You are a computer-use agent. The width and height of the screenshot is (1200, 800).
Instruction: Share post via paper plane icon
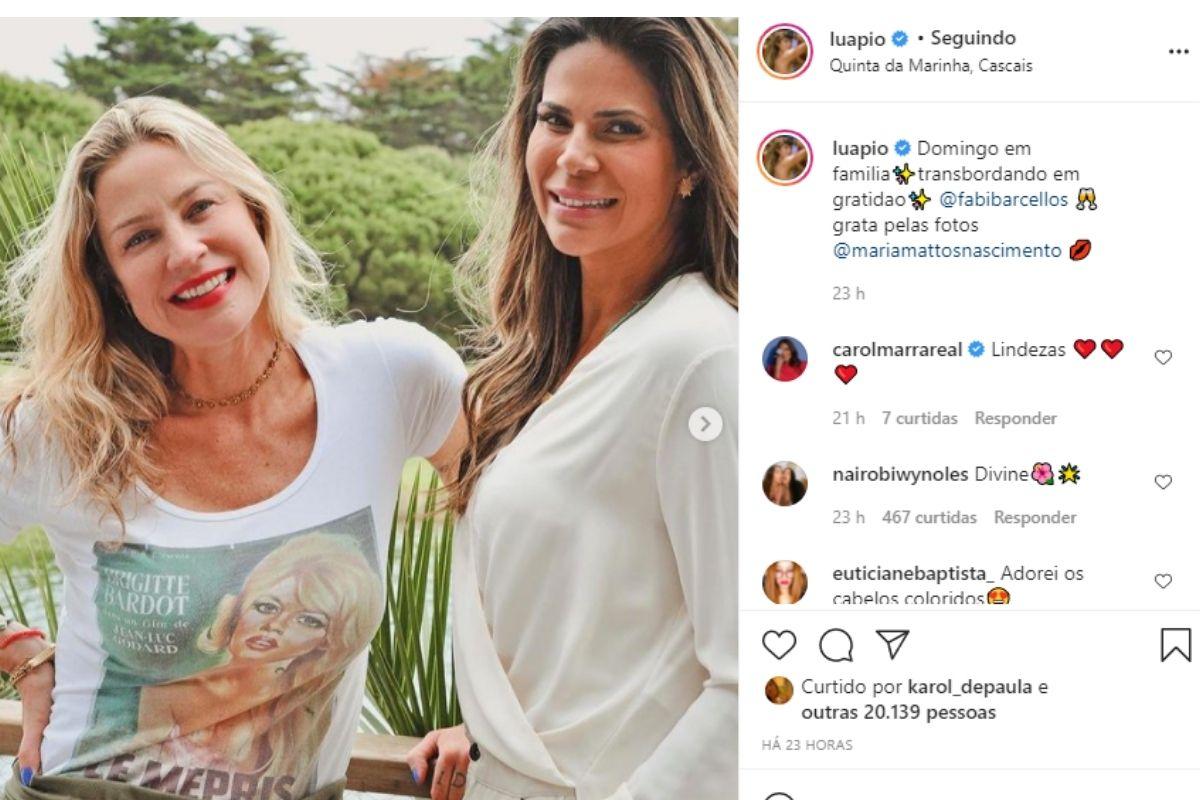click(892, 644)
